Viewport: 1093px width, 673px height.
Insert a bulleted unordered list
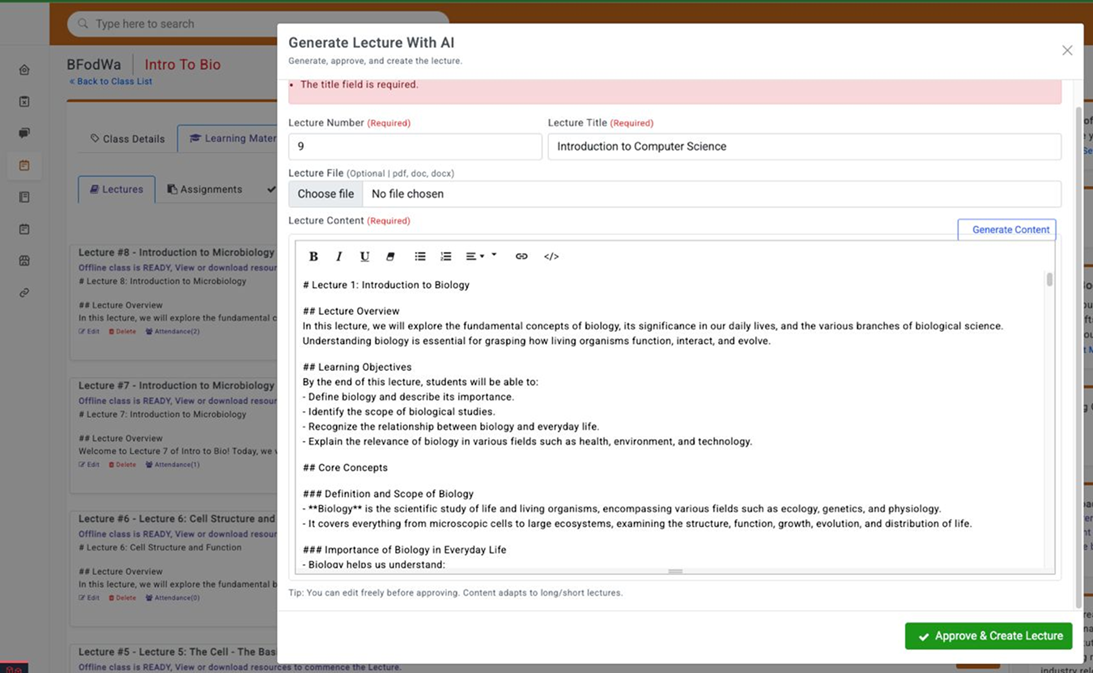420,257
